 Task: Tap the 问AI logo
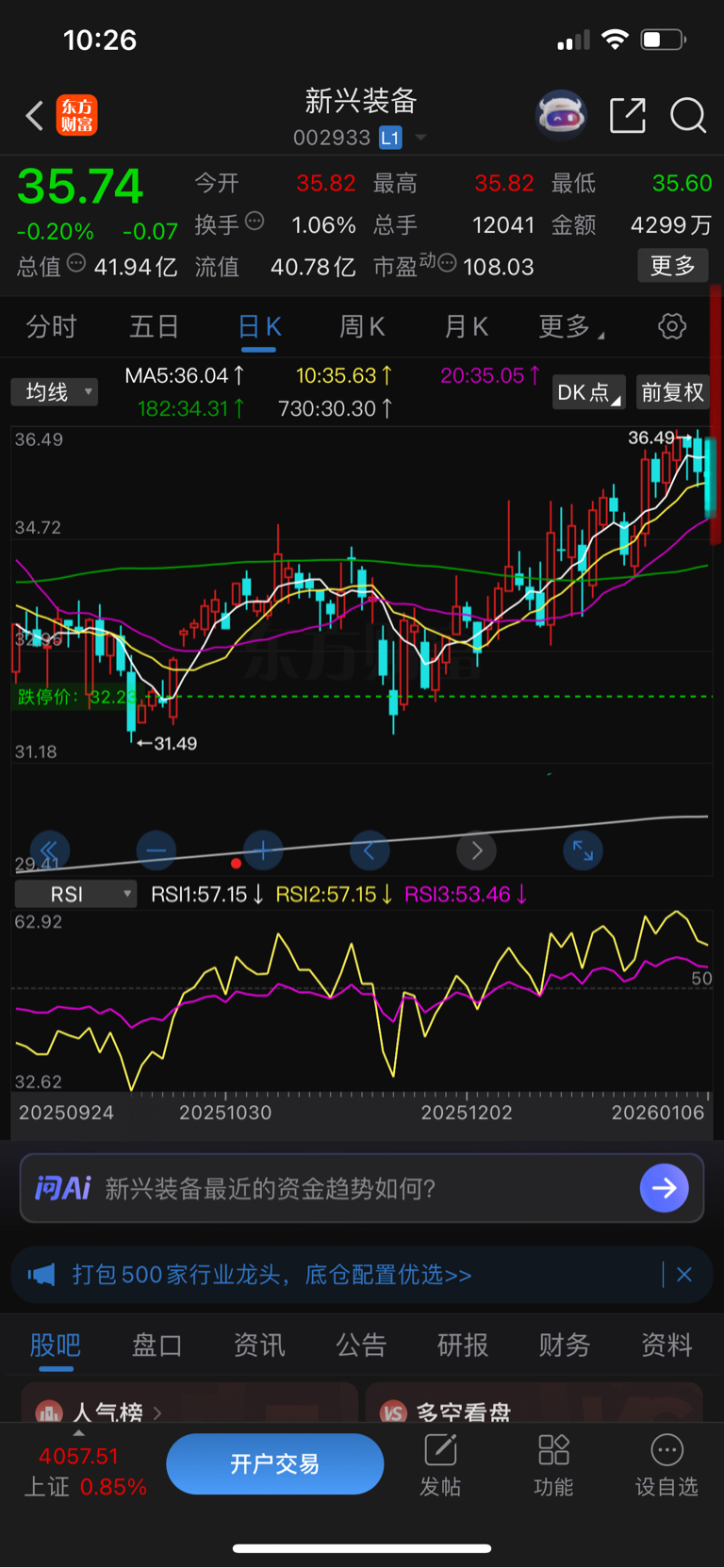[x=62, y=1188]
